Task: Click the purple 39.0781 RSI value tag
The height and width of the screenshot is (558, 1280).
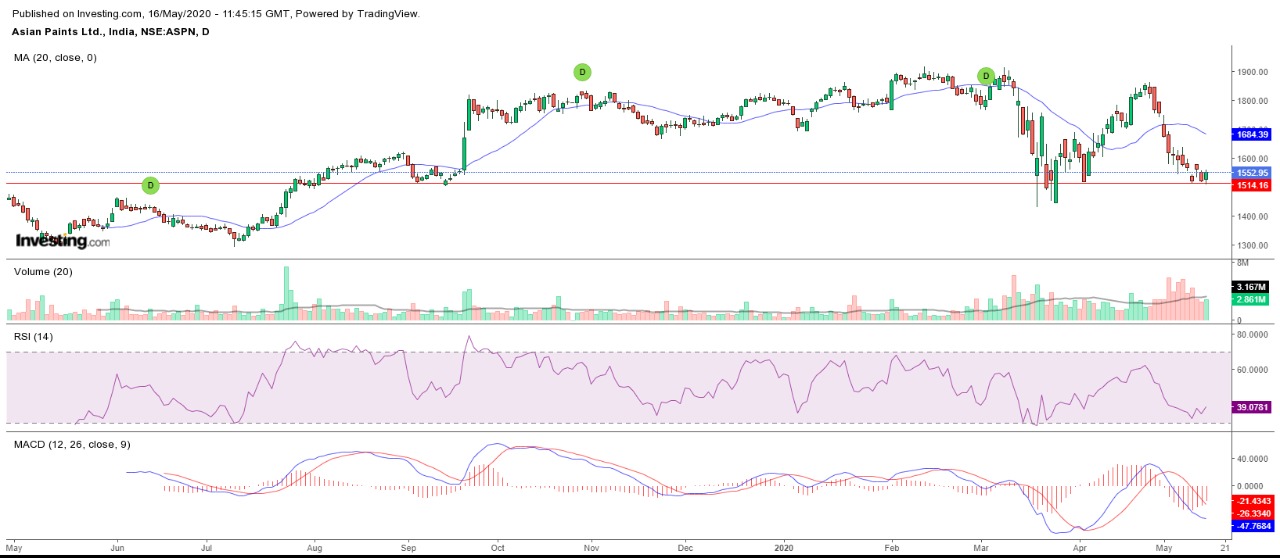Action: [1251, 408]
